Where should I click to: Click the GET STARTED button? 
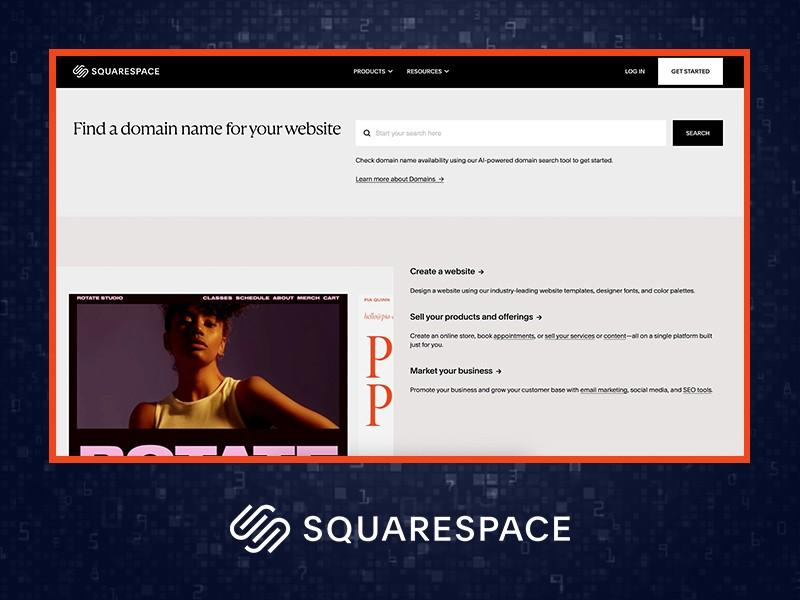[x=689, y=71]
